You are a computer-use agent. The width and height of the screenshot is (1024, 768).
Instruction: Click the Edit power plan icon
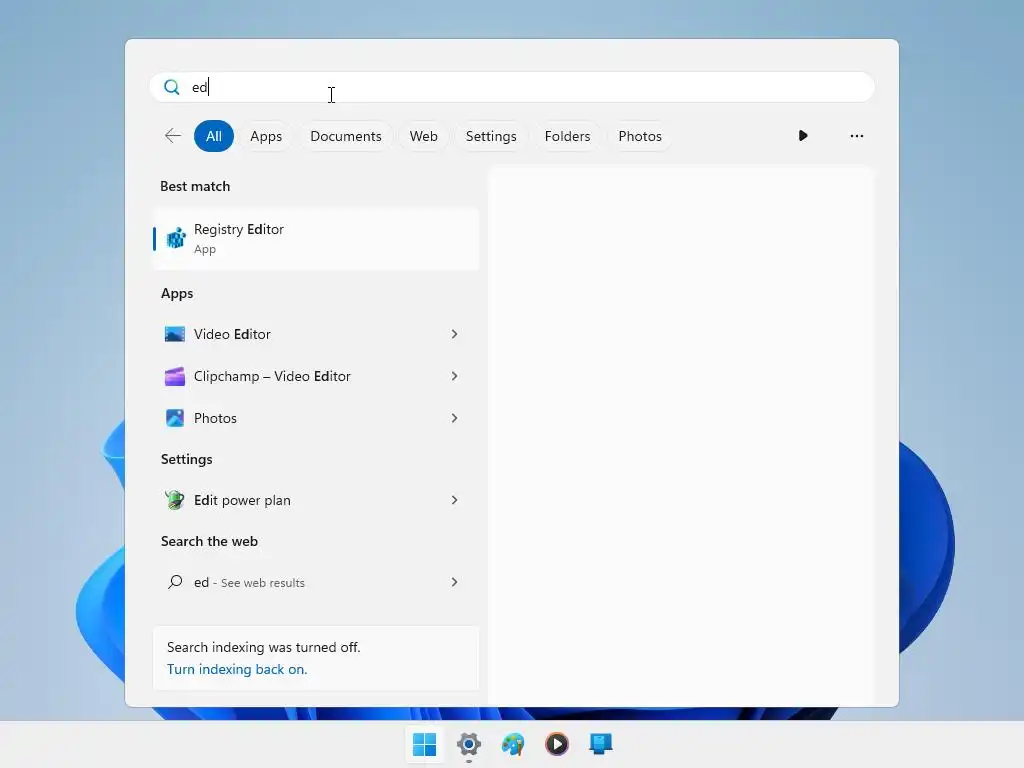(x=174, y=500)
